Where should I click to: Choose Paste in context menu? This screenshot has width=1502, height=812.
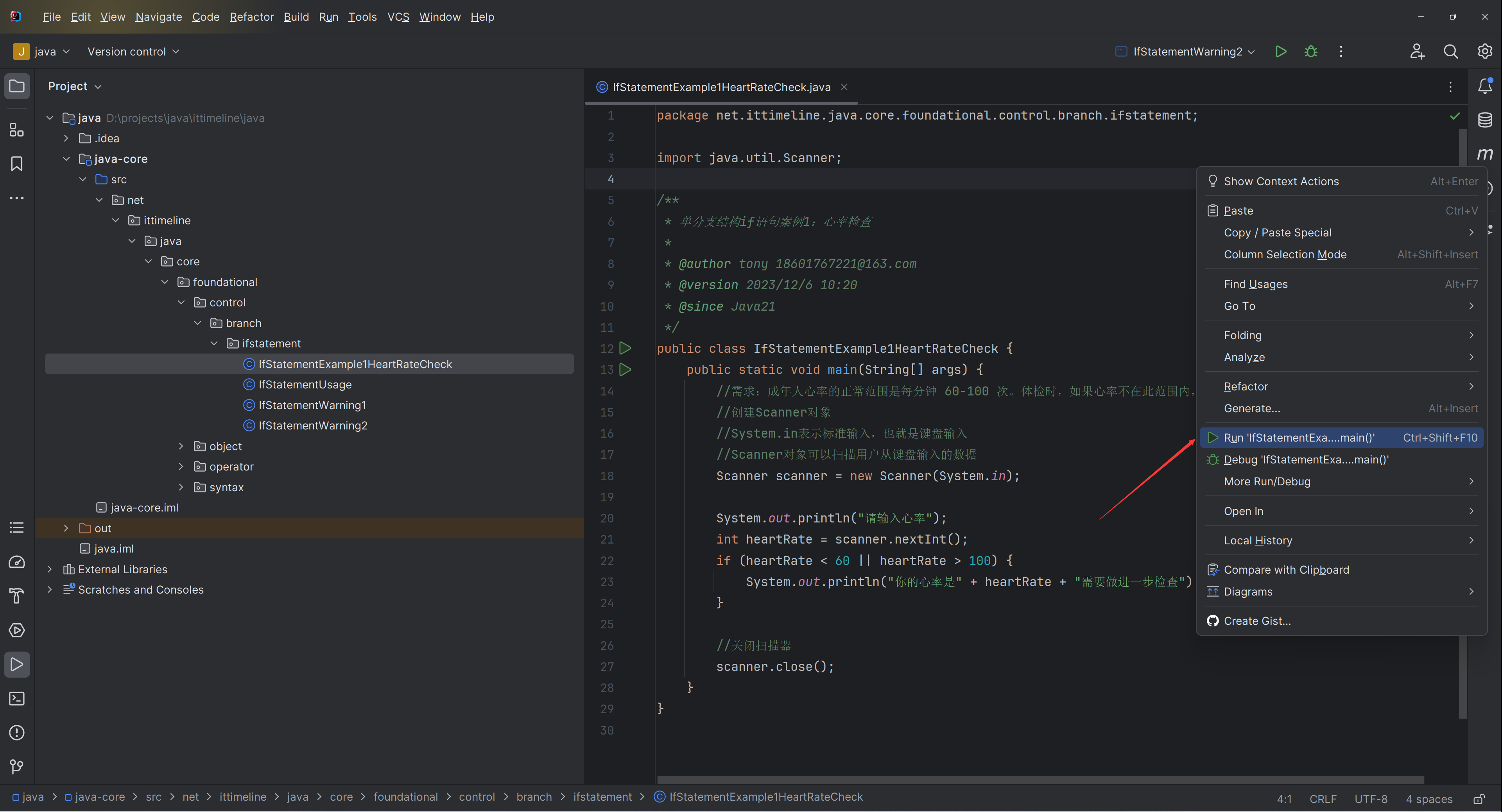click(1342, 211)
